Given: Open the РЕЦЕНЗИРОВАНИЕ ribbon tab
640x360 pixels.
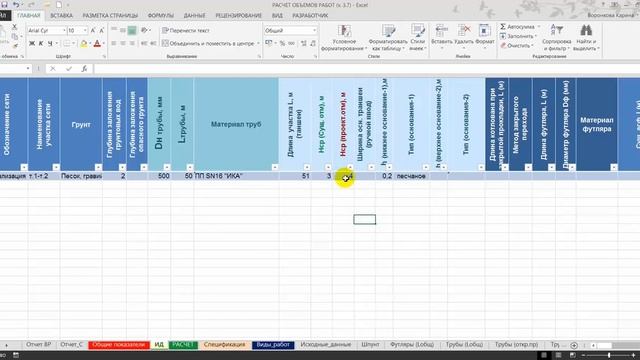Looking at the screenshot, I should (x=238, y=16).
